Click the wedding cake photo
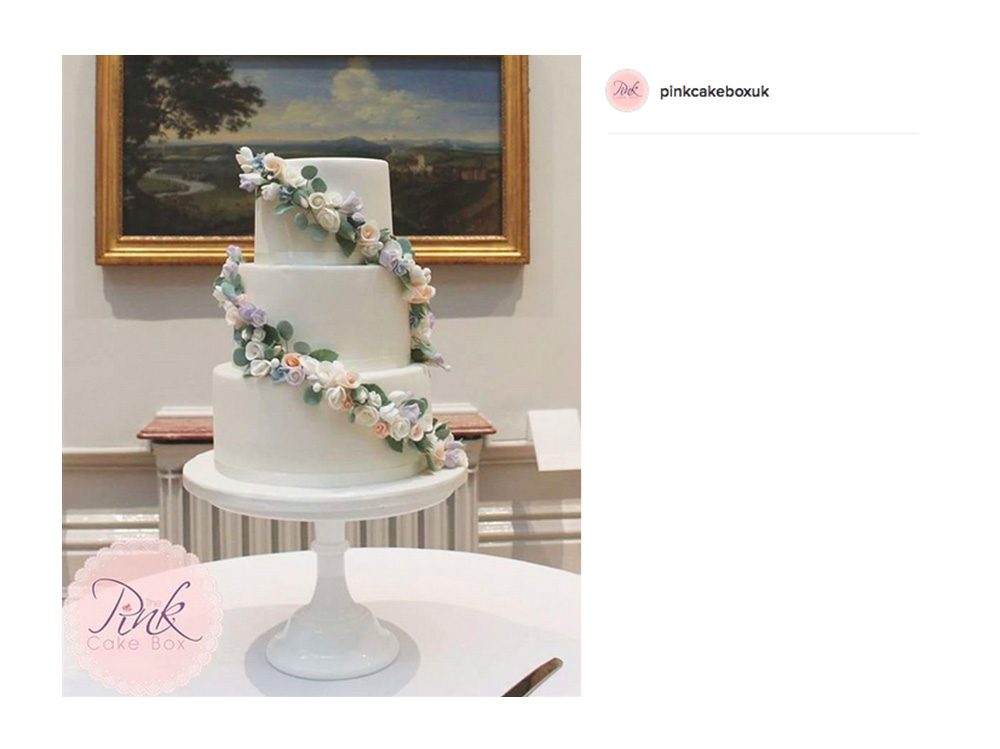 pos(321,376)
